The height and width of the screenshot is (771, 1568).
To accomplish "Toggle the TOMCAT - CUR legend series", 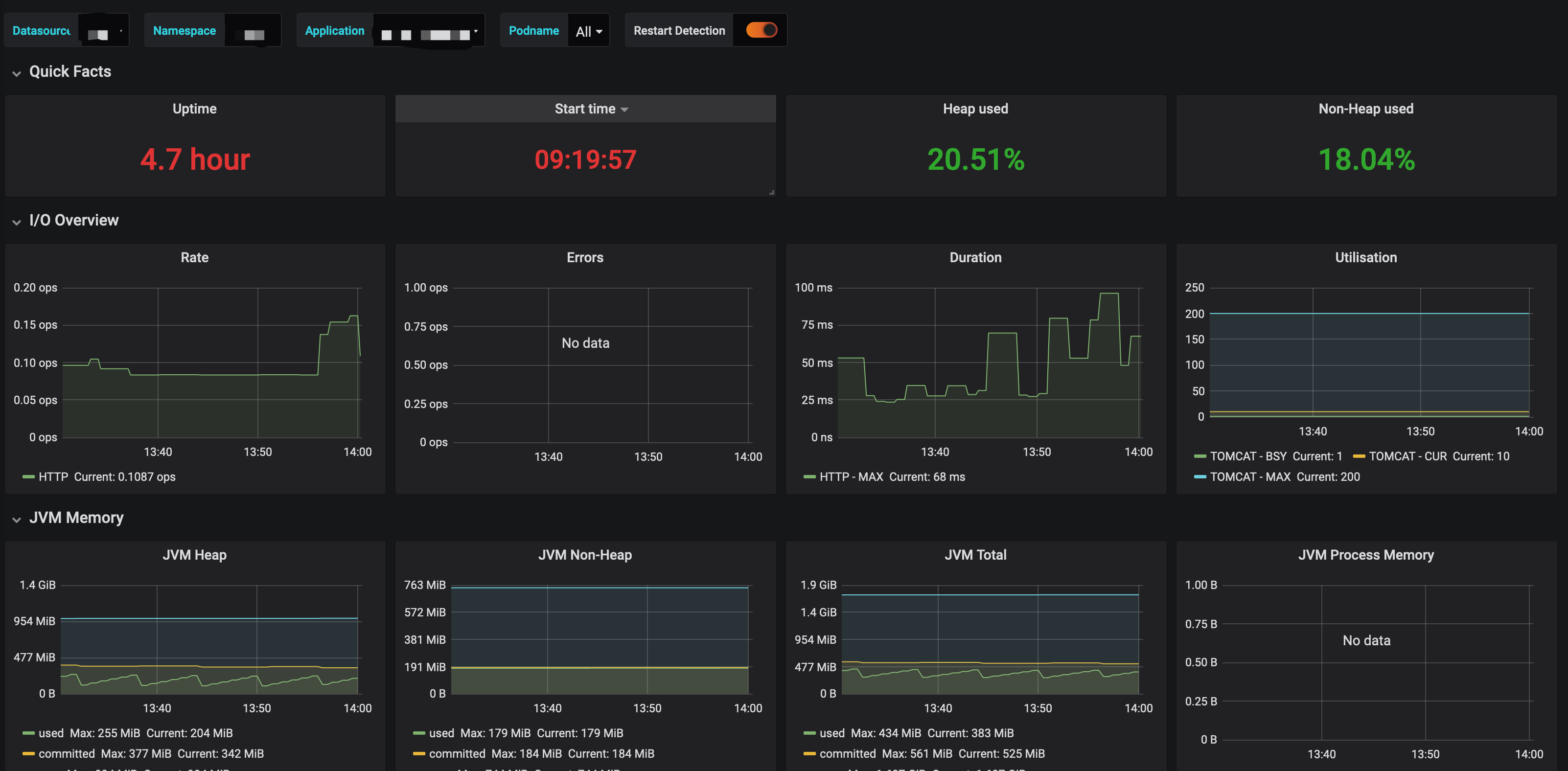I will [1407, 456].
